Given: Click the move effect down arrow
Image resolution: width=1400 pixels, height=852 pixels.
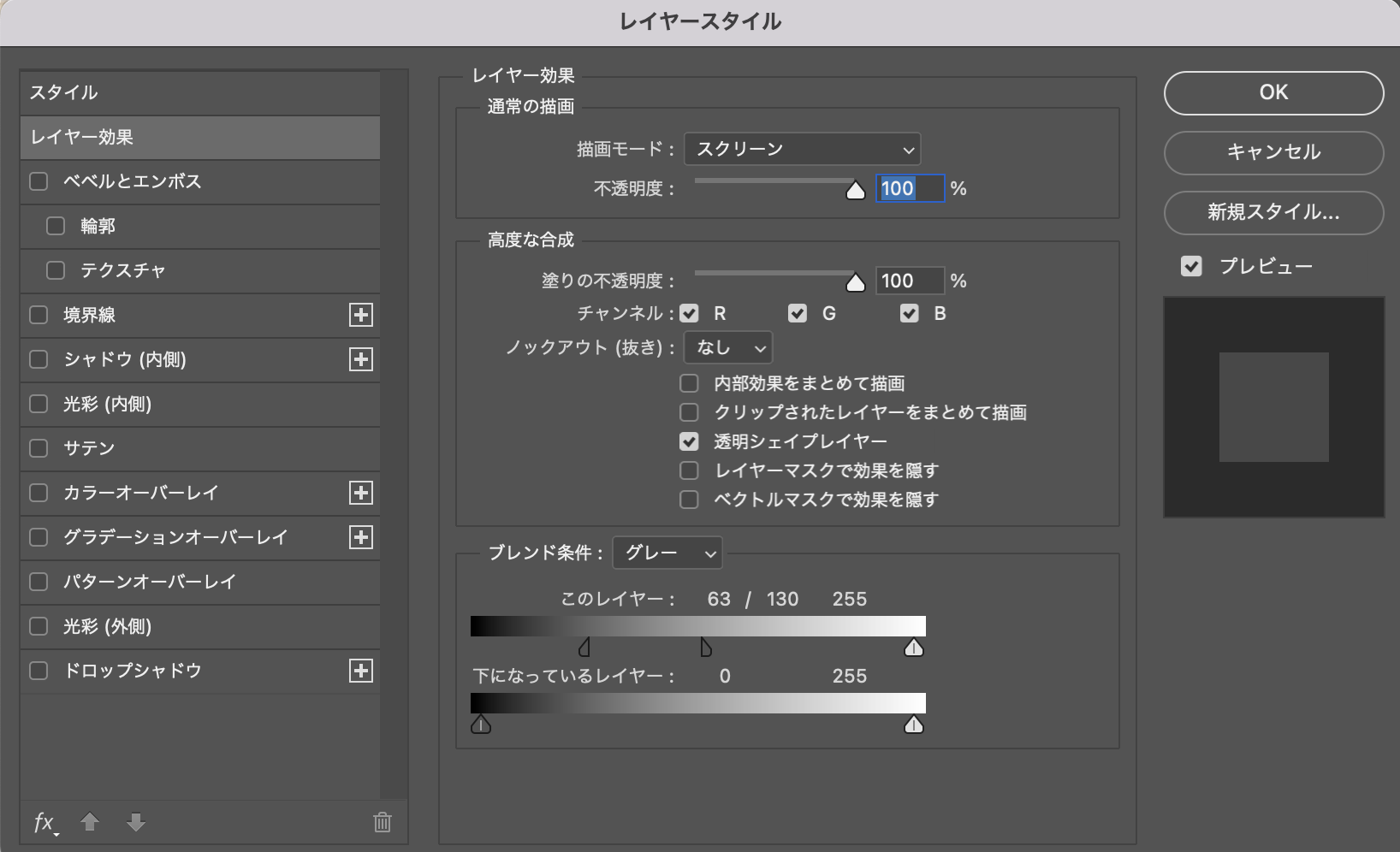Looking at the screenshot, I should click(136, 823).
